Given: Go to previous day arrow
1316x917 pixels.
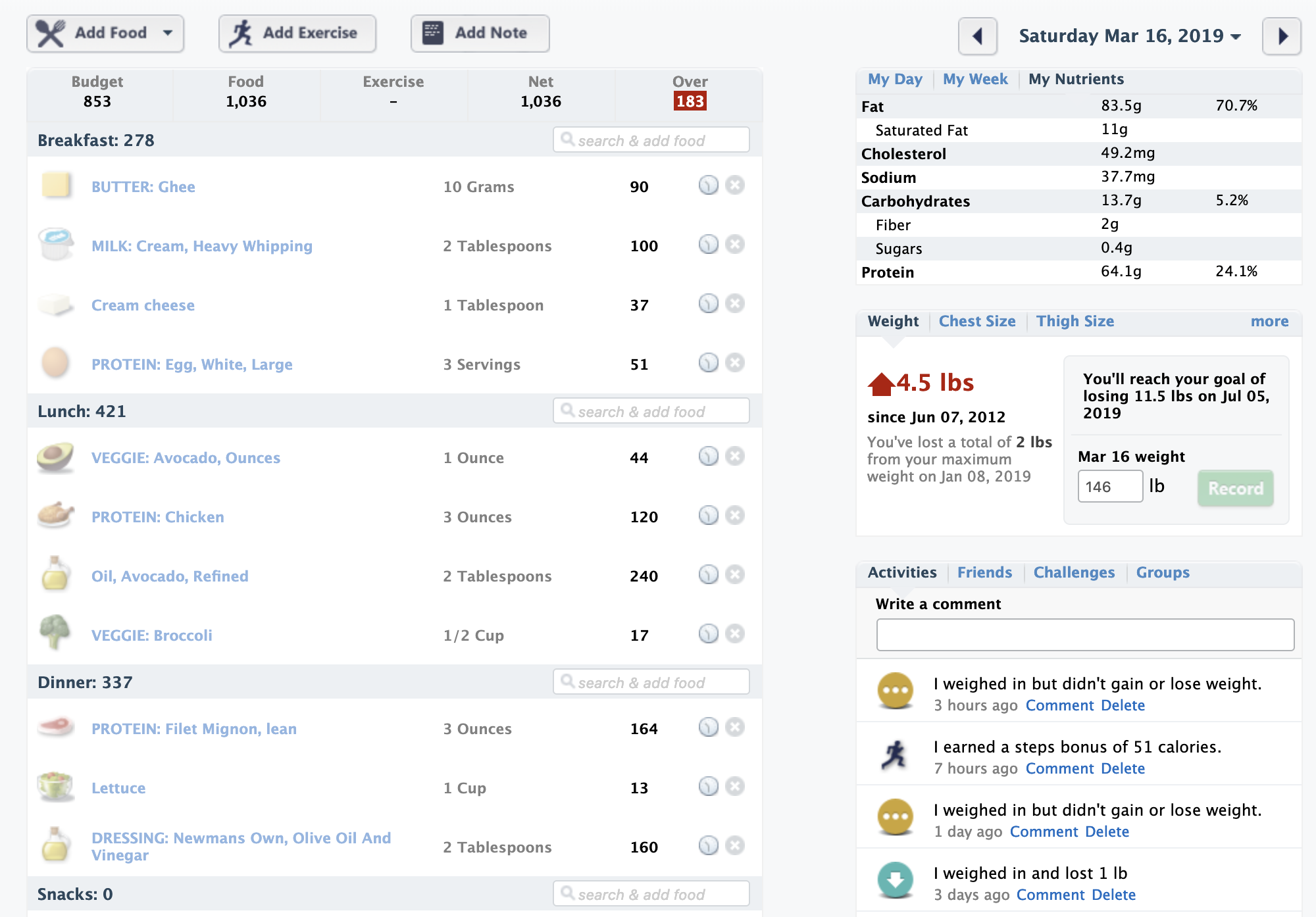Looking at the screenshot, I should [977, 36].
